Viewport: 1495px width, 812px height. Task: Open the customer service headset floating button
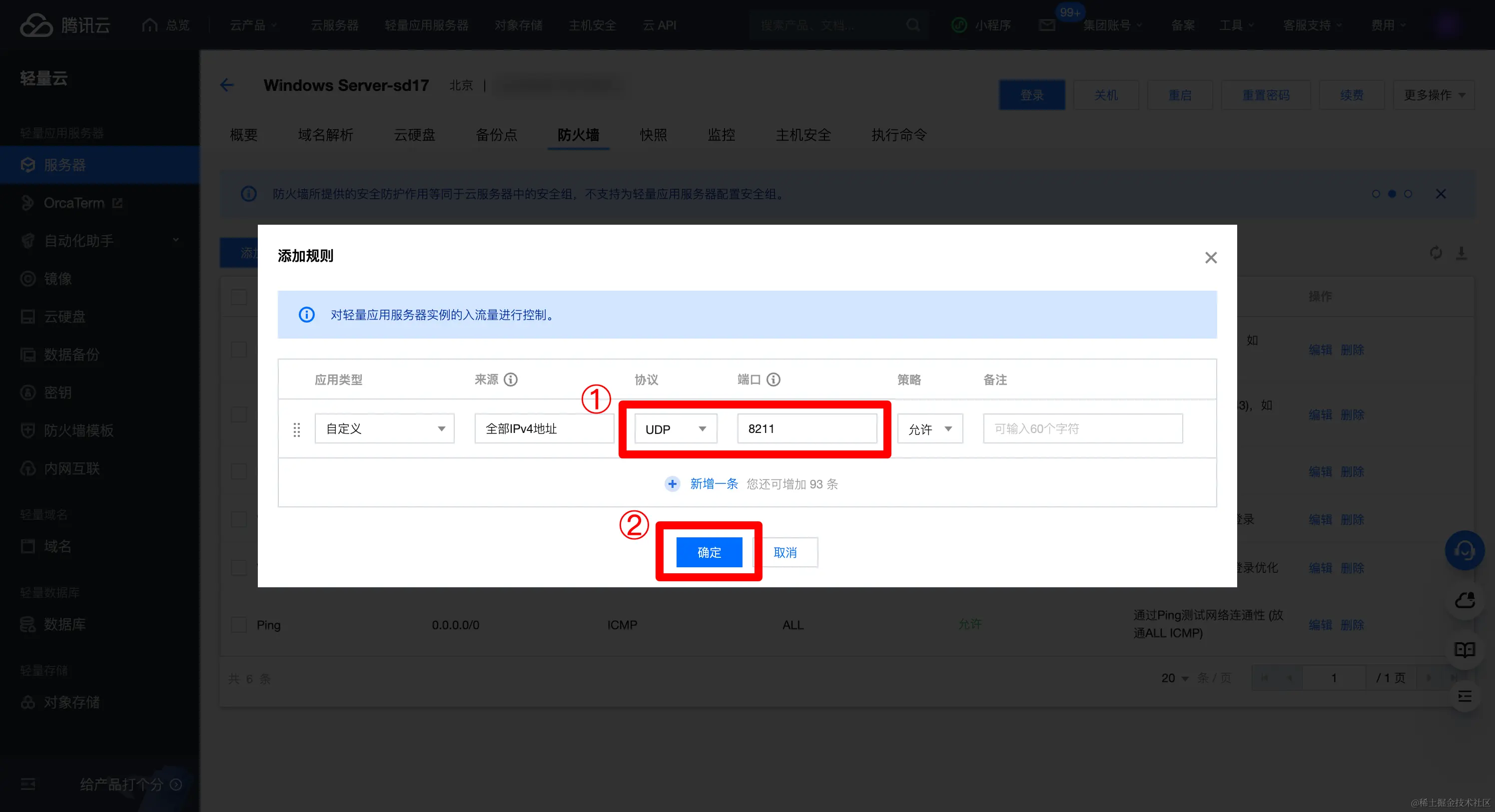click(1464, 550)
